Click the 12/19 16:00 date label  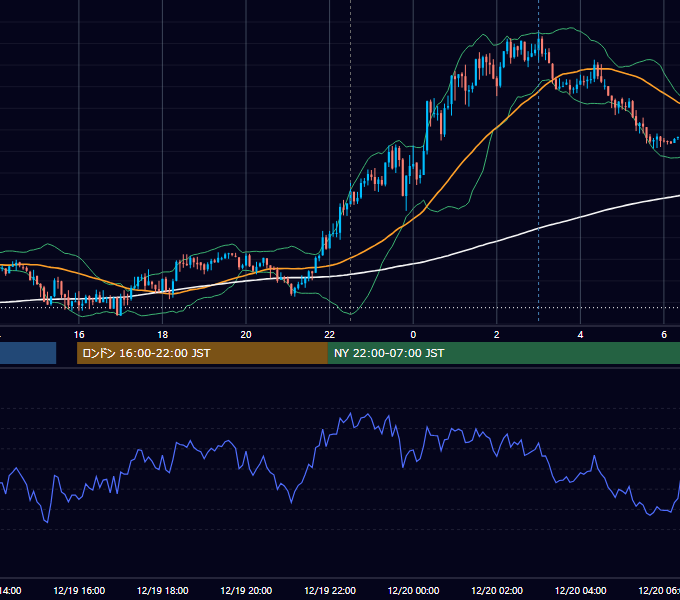79,590
